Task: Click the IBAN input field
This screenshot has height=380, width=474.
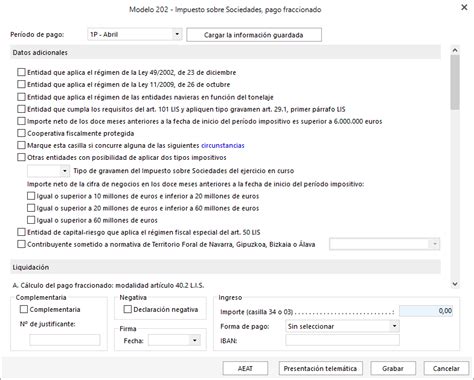Action: tap(342, 340)
